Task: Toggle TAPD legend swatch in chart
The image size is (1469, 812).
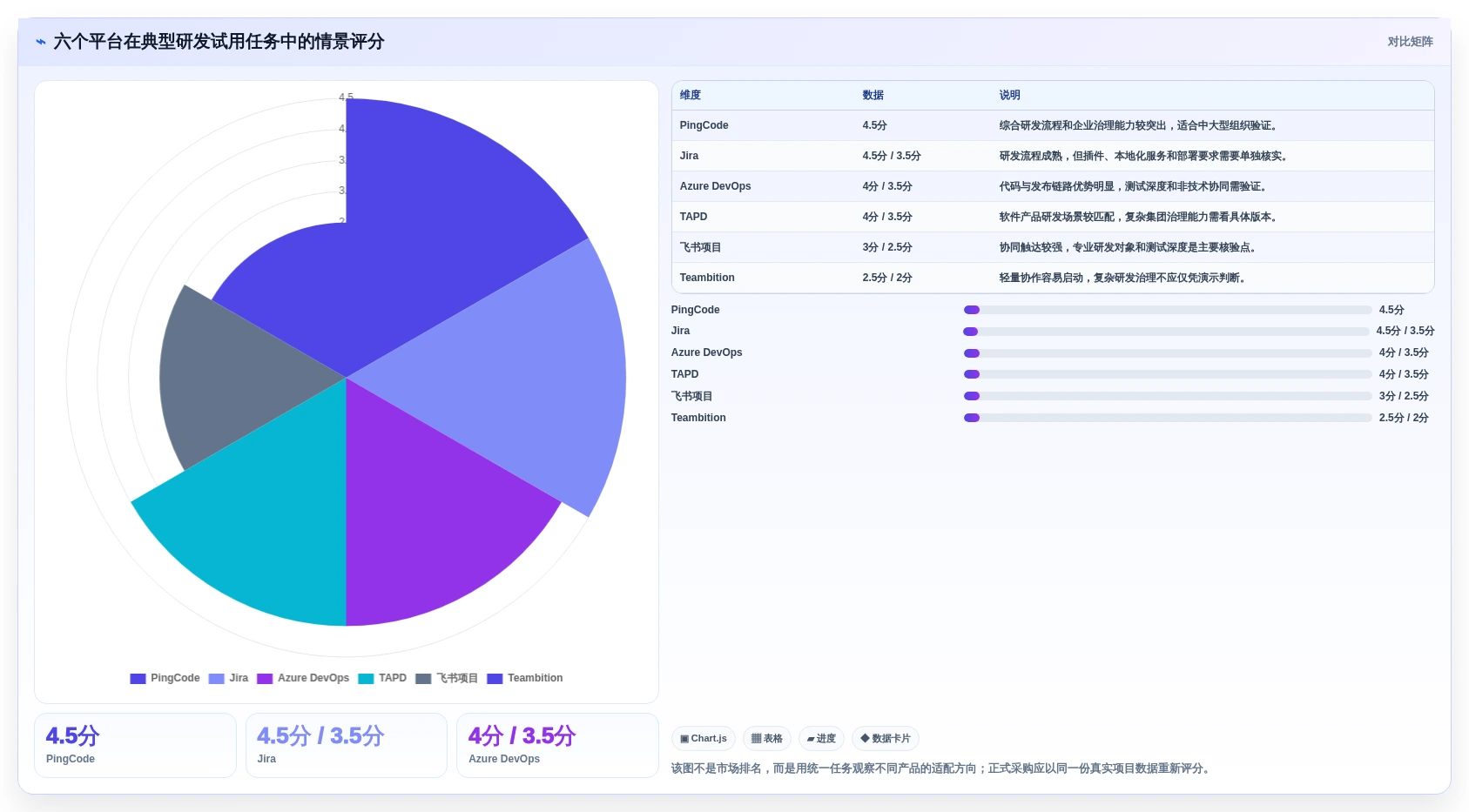Action: pos(366,679)
